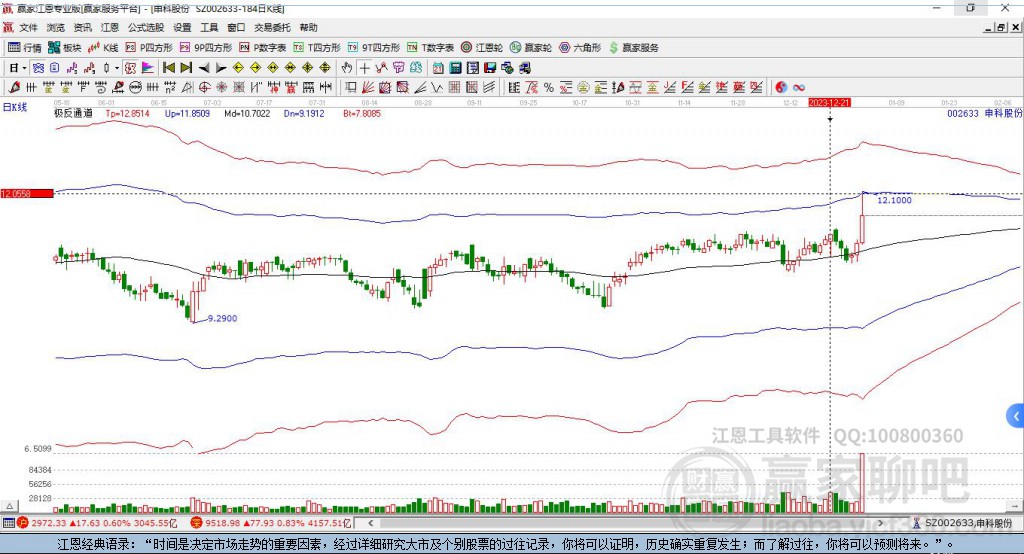This screenshot has height=554, width=1024.
Task: Select the red pencil drawing tool
Action: point(14,88)
